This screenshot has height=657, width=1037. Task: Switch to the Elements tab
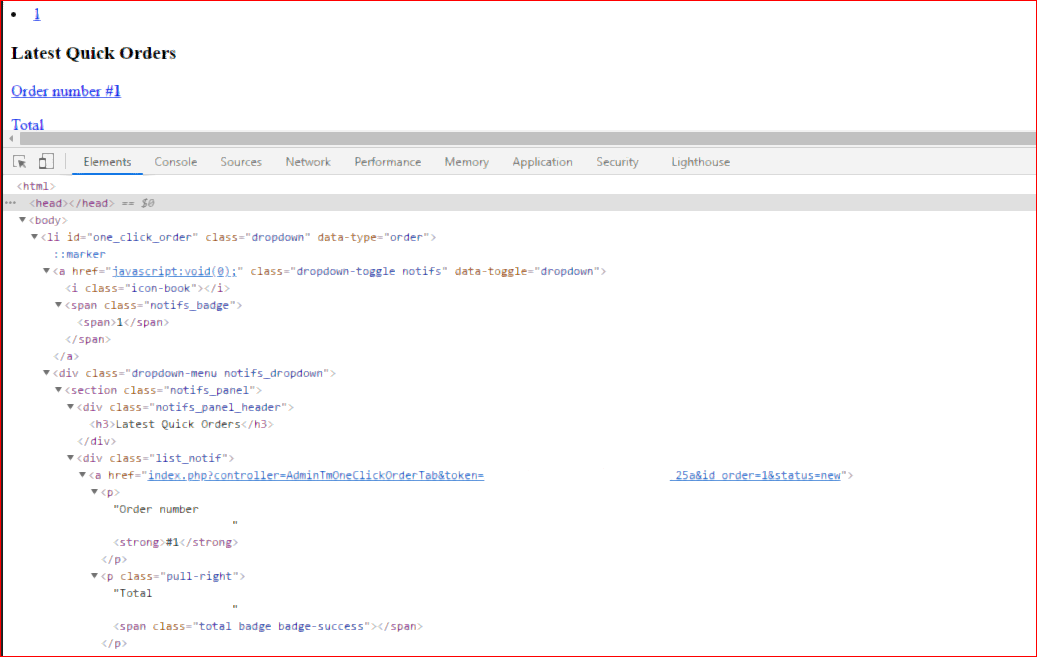coord(107,162)
